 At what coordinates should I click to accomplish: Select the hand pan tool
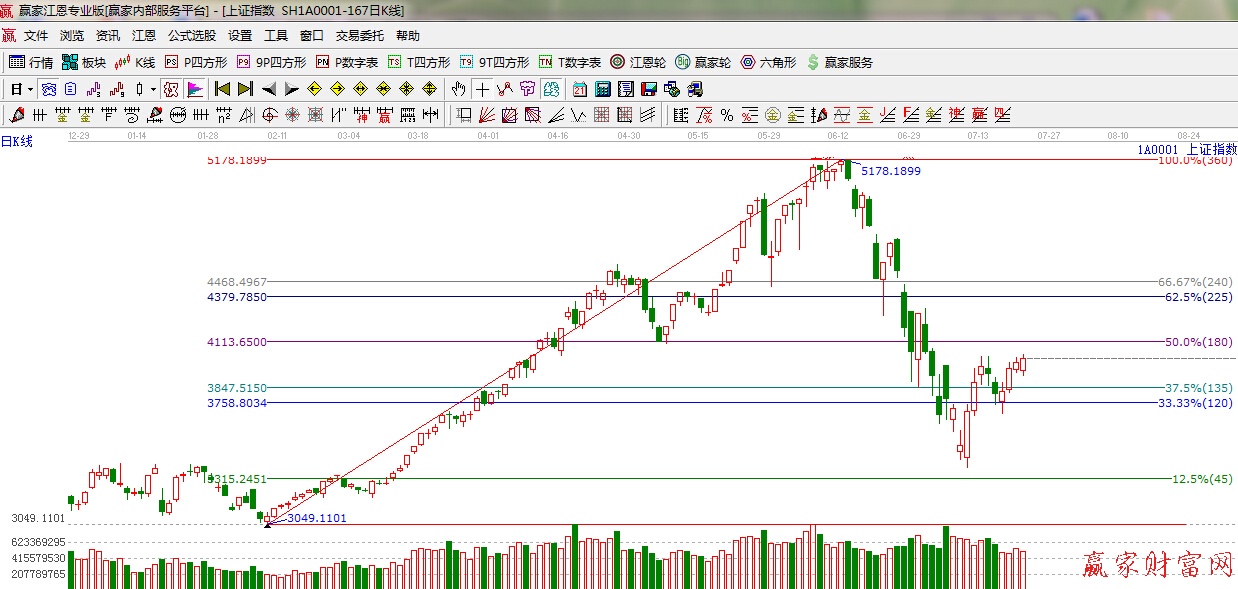point(459,89)
